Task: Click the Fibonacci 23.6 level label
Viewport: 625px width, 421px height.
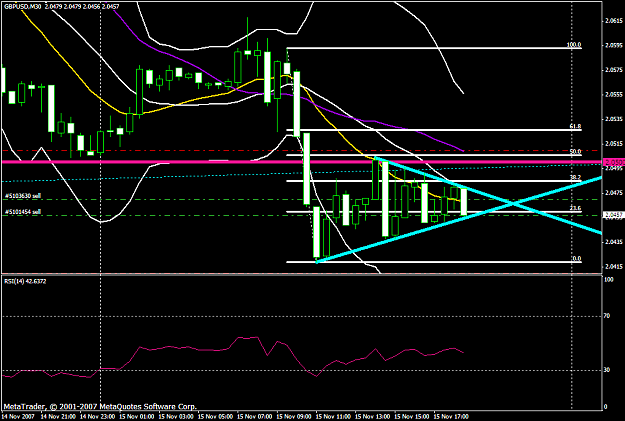Action: [575, 208]
